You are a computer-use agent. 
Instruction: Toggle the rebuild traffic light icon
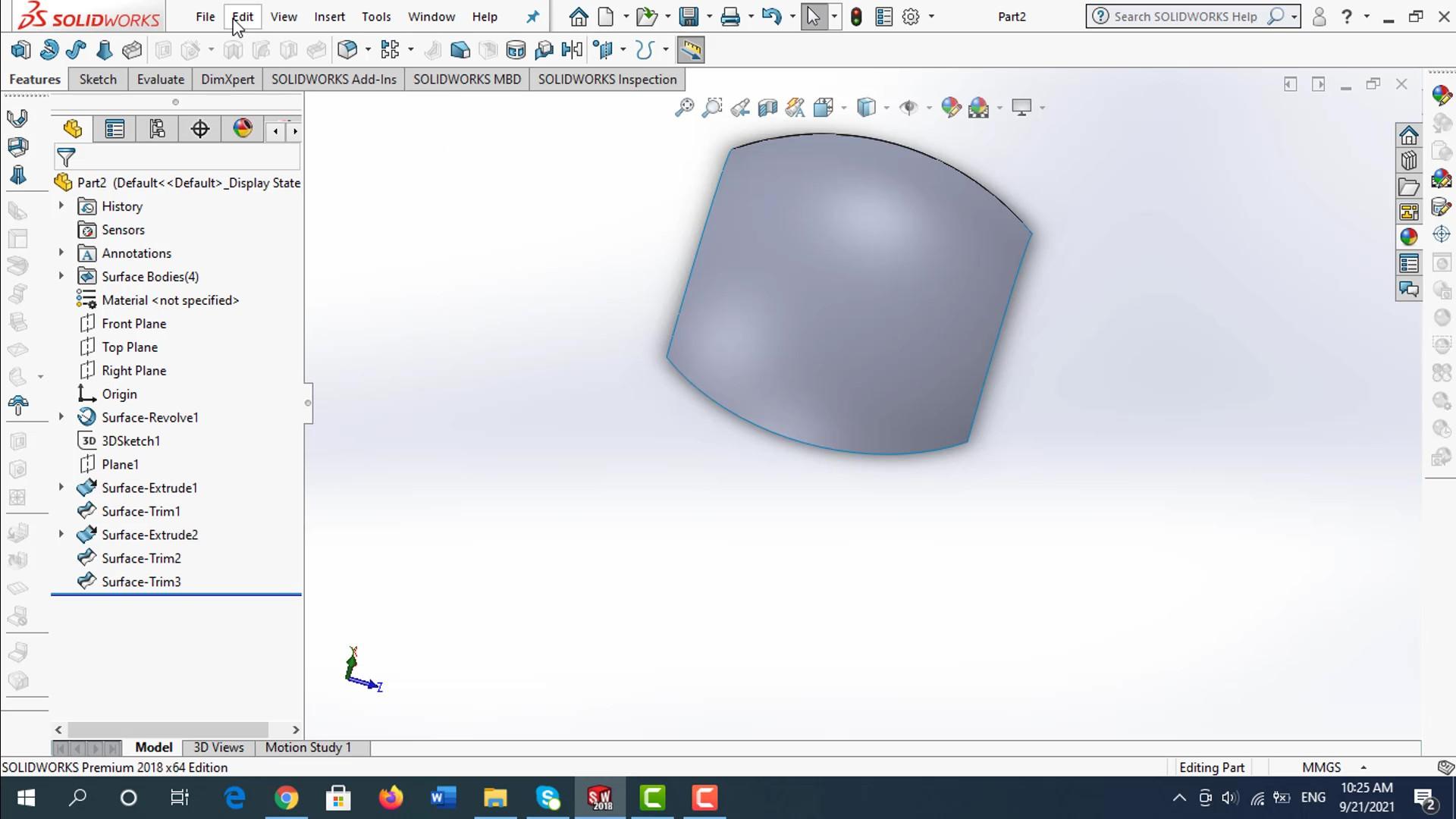pos(856,17)
